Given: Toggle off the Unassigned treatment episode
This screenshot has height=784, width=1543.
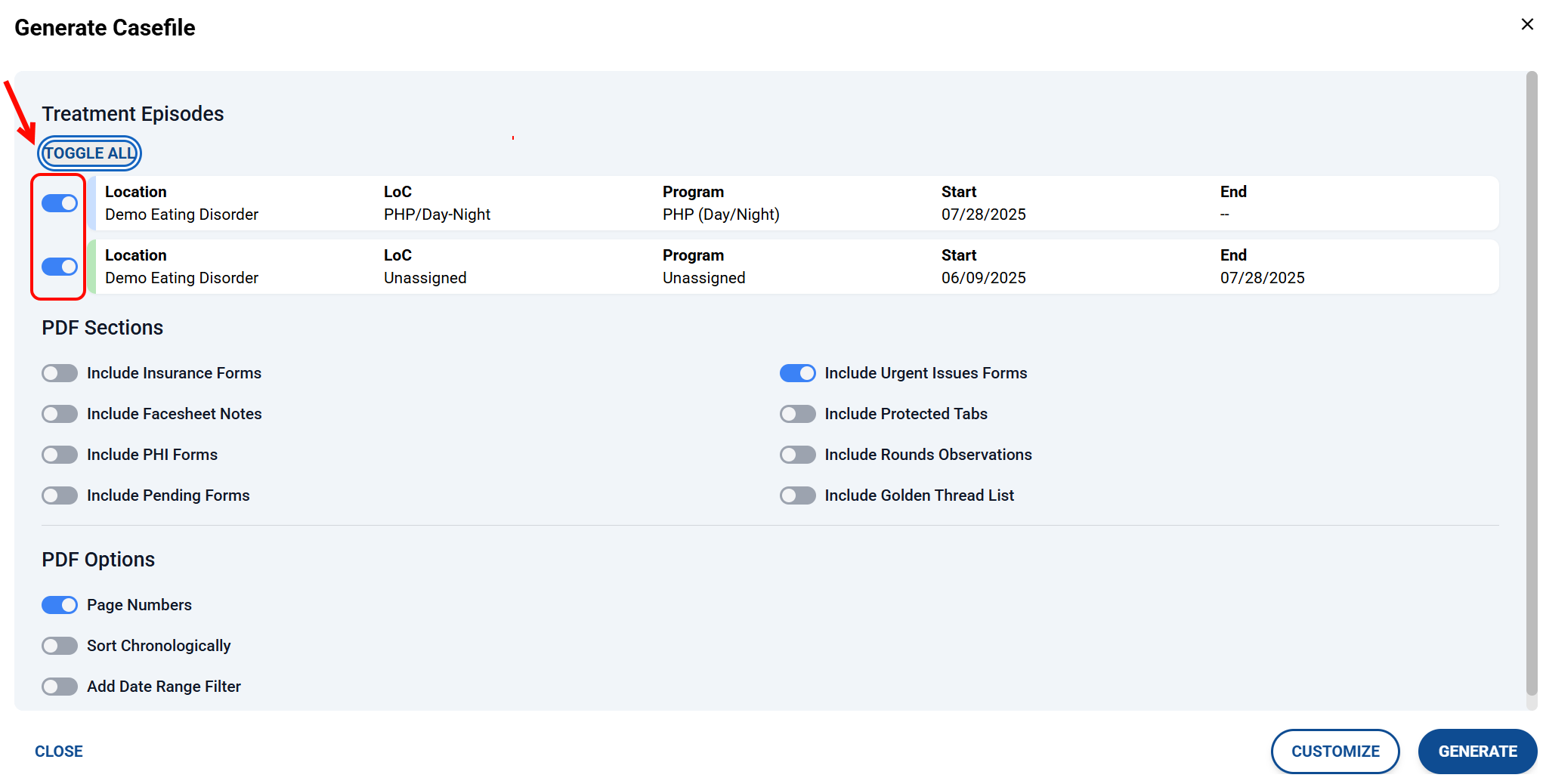Looking at the screenshot, I should (x=60, y=267).
